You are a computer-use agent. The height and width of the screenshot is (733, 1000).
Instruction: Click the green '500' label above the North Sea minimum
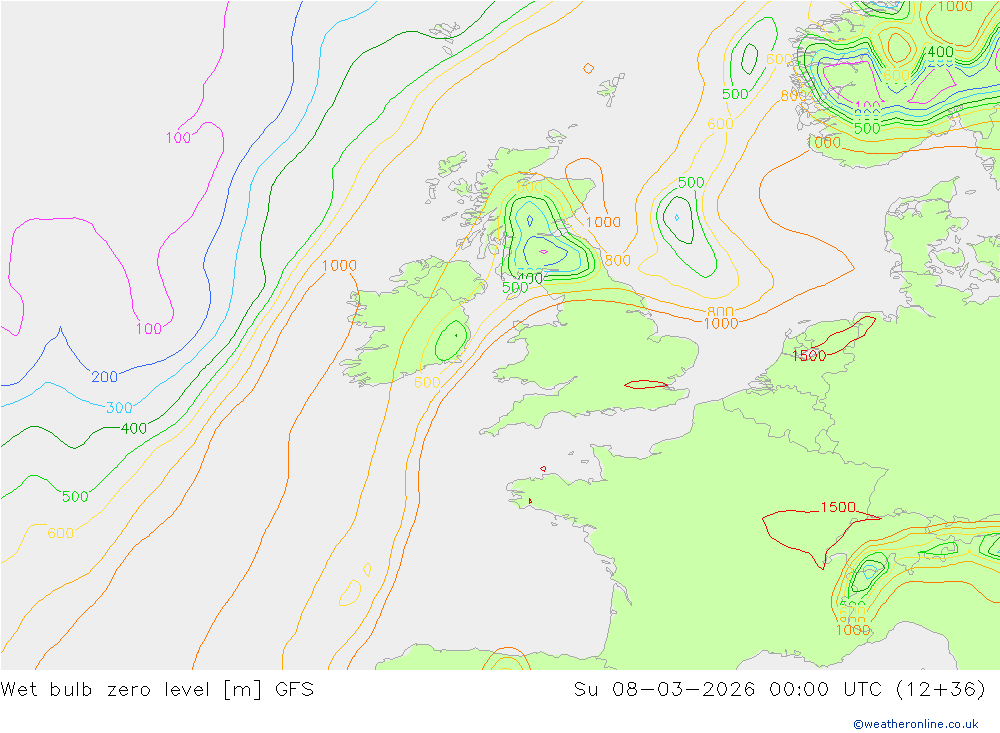click(691, 183)
